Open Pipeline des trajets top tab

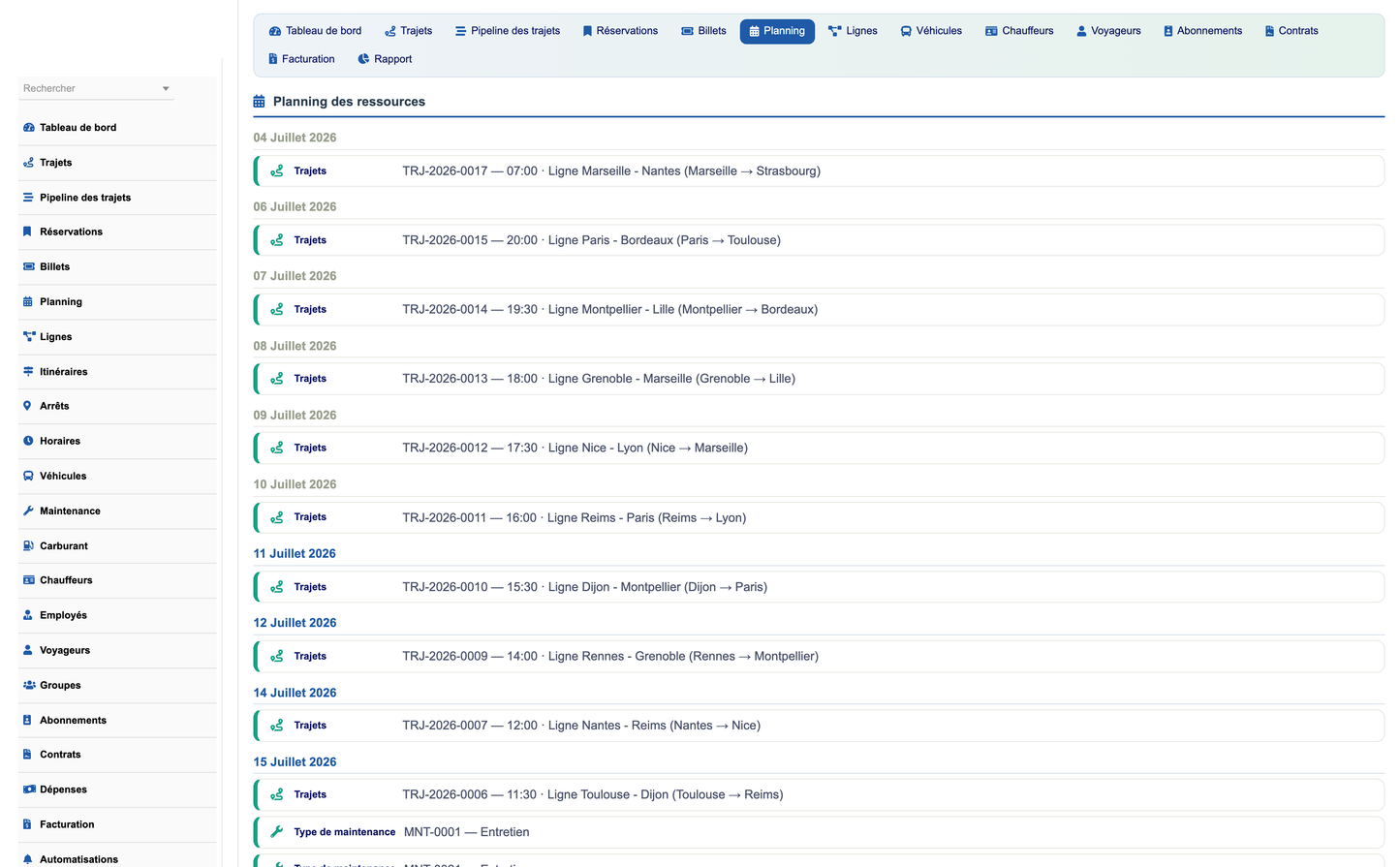point(508,31)
